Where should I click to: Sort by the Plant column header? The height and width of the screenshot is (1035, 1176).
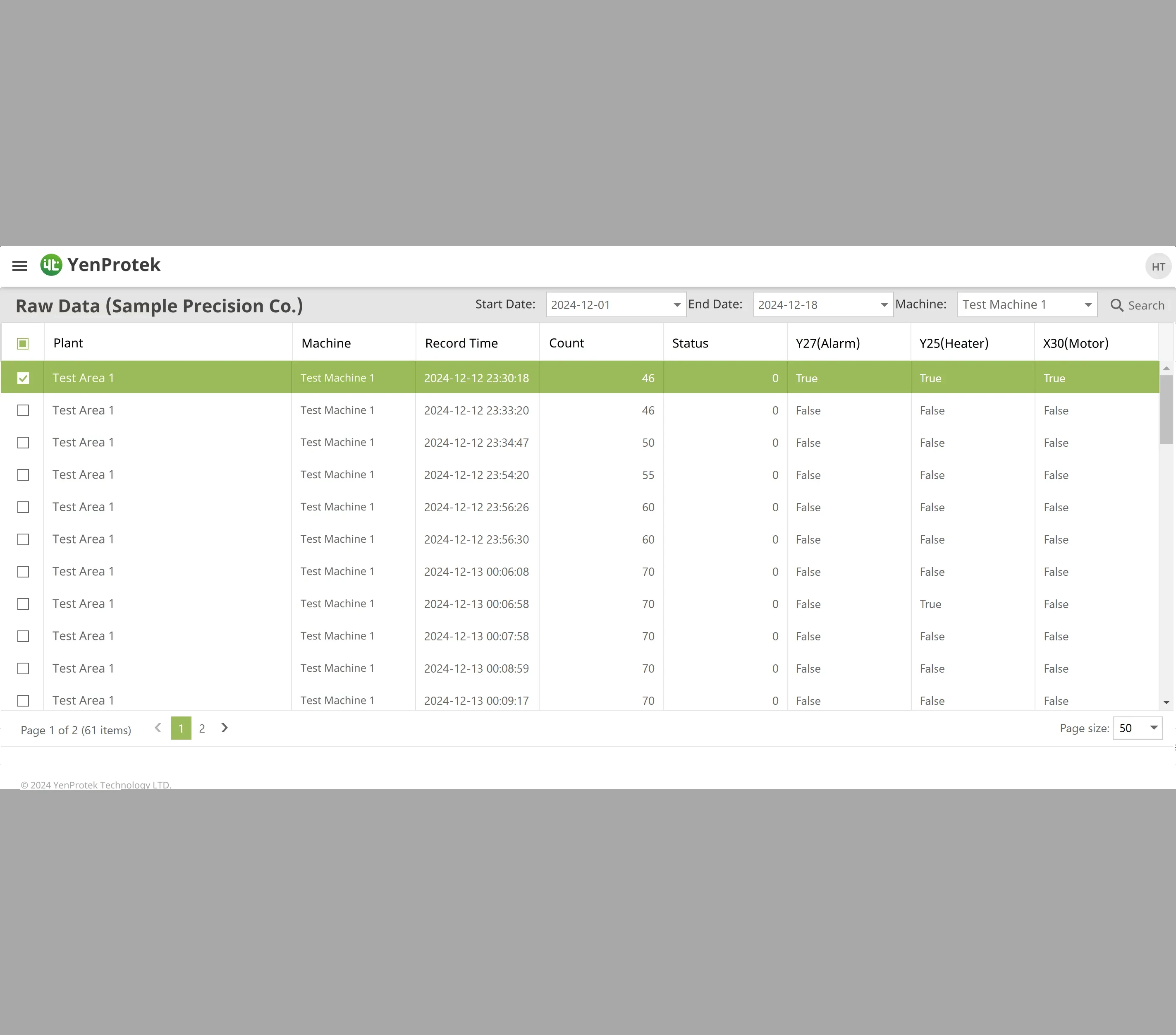168,343
